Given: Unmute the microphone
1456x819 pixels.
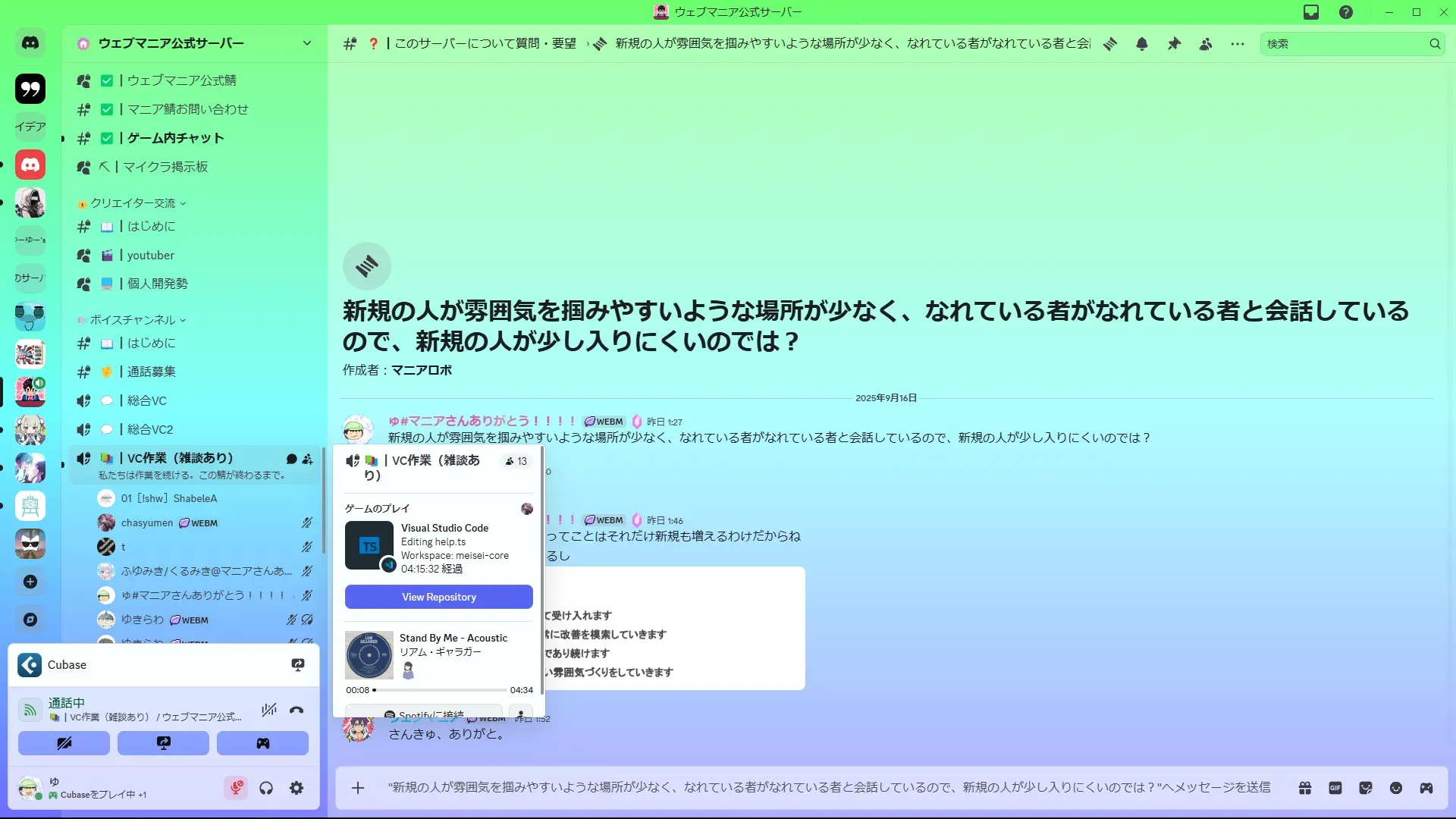Looking at the screenshot, I should (x=236, y=788).
